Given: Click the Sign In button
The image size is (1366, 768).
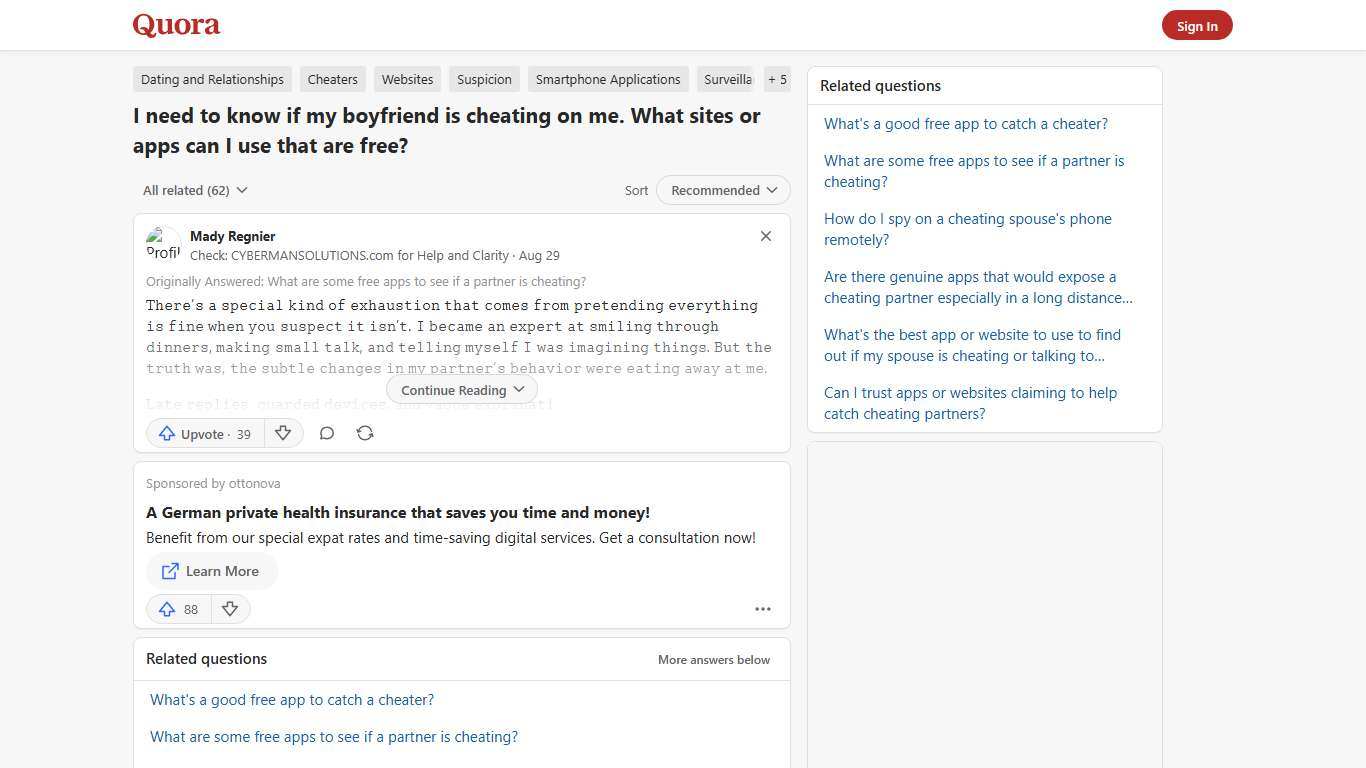Looking at the screenshot, I should [x=1197, y=25].
